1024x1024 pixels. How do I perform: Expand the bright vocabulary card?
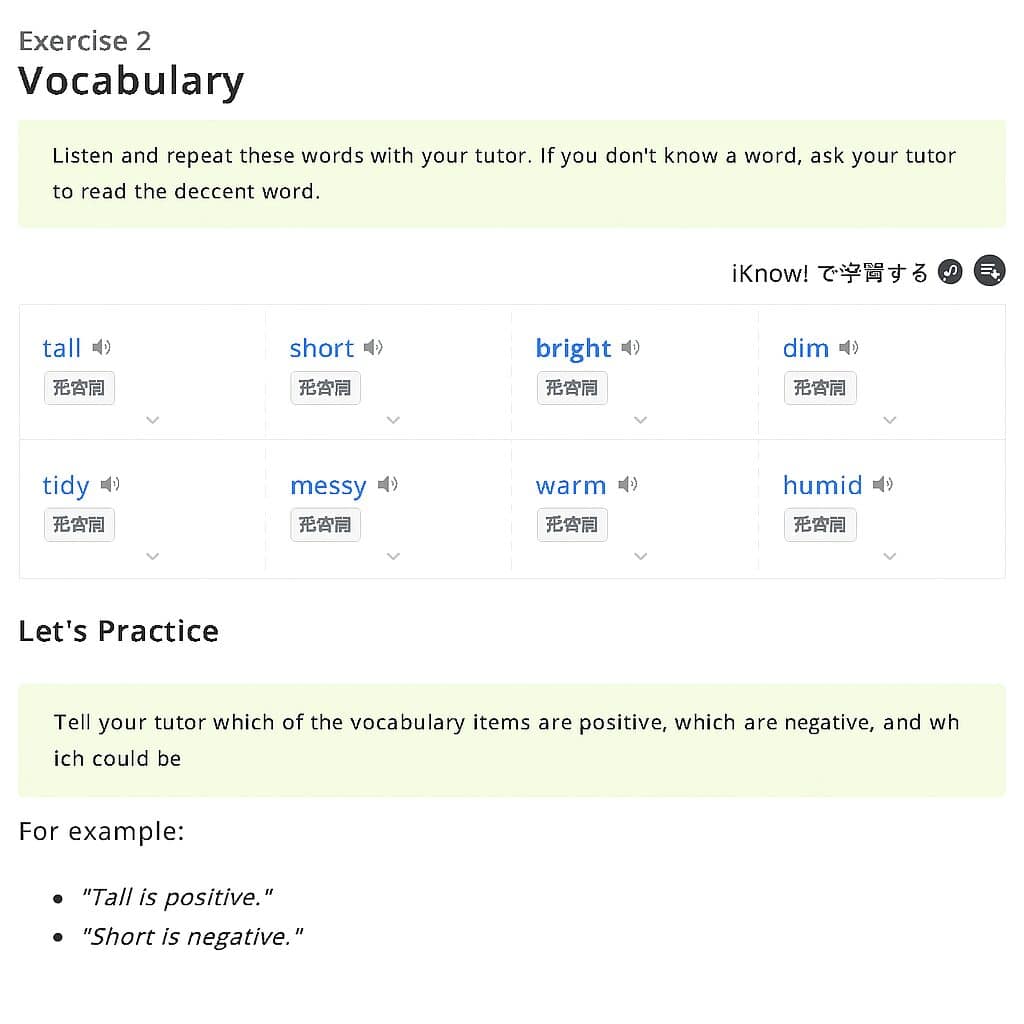(641, 420)
